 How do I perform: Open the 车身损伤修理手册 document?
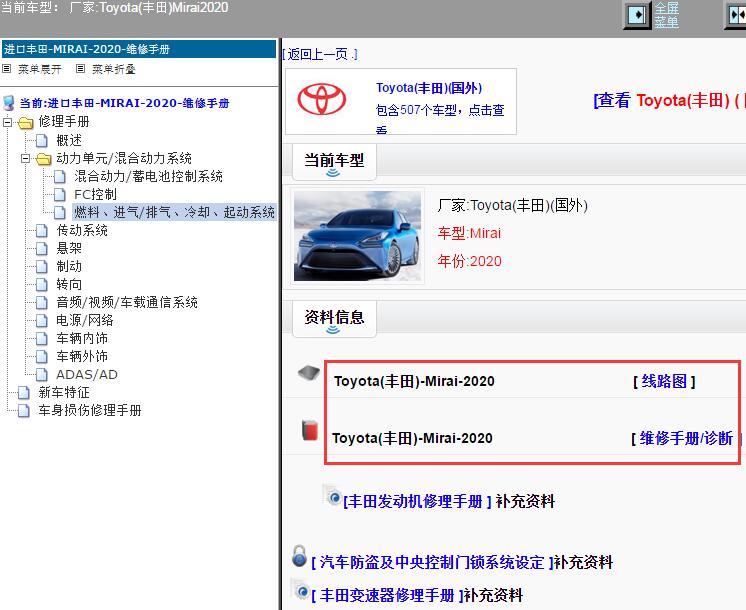[x=89, y=410]
